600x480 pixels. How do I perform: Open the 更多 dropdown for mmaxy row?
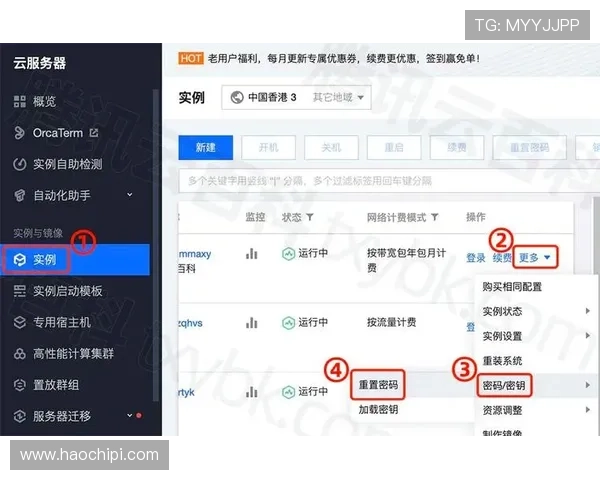pos(535,257)
